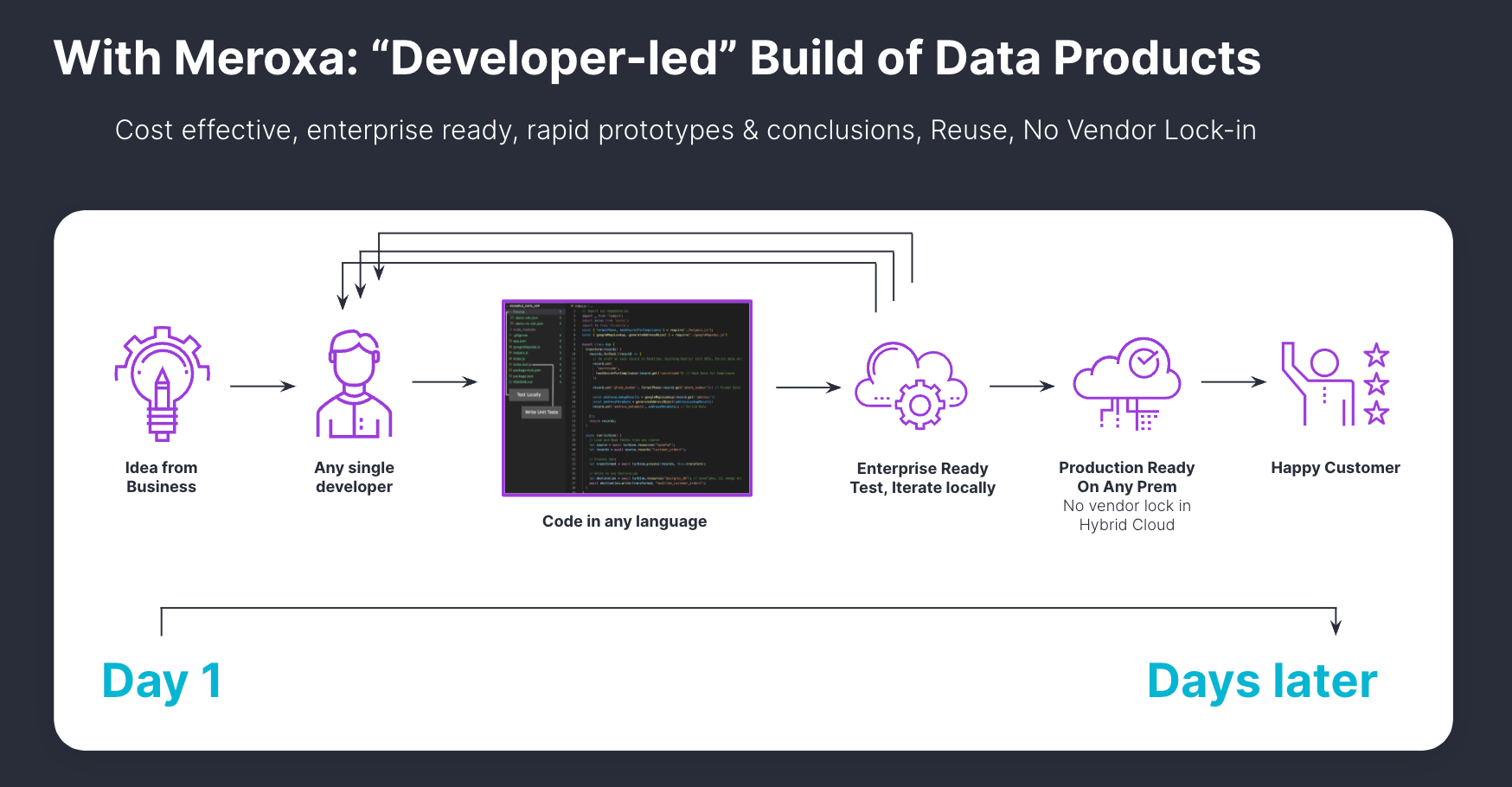The image size is (1512, 787).
Task: Click the happy customer stars icon
Action: tap(1335, 383)
